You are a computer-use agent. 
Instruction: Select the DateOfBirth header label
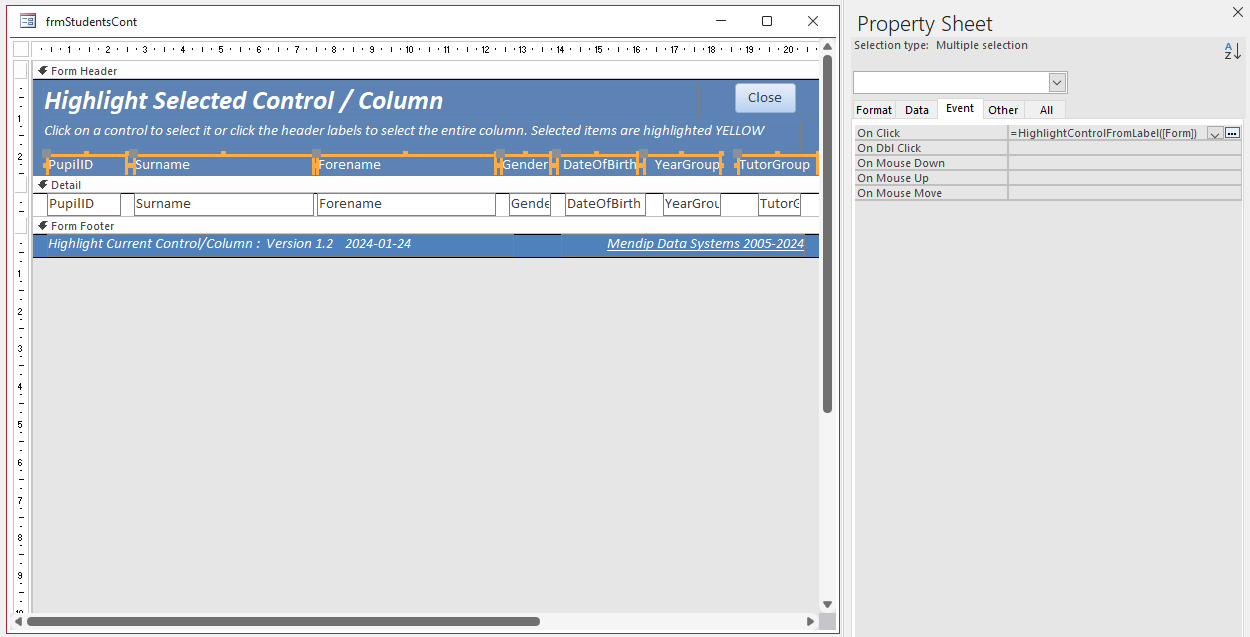(x=598, y=165)
